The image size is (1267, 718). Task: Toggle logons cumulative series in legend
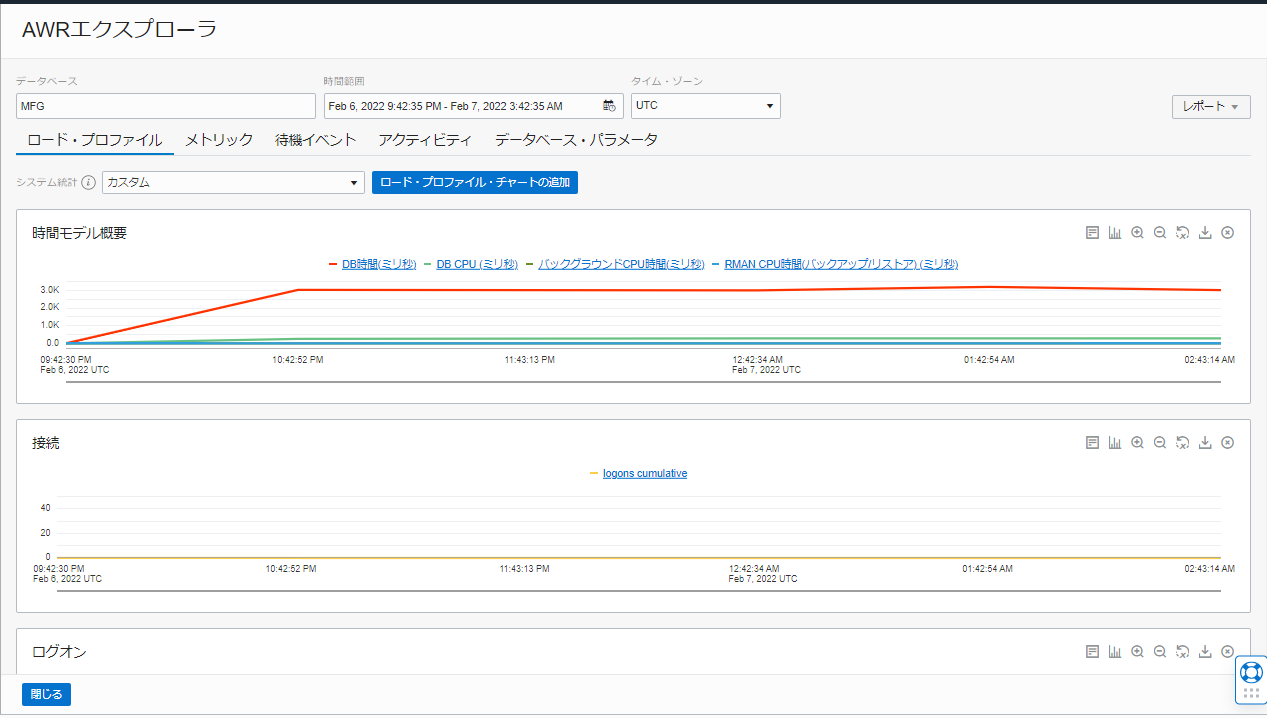[x=644, y=474]
